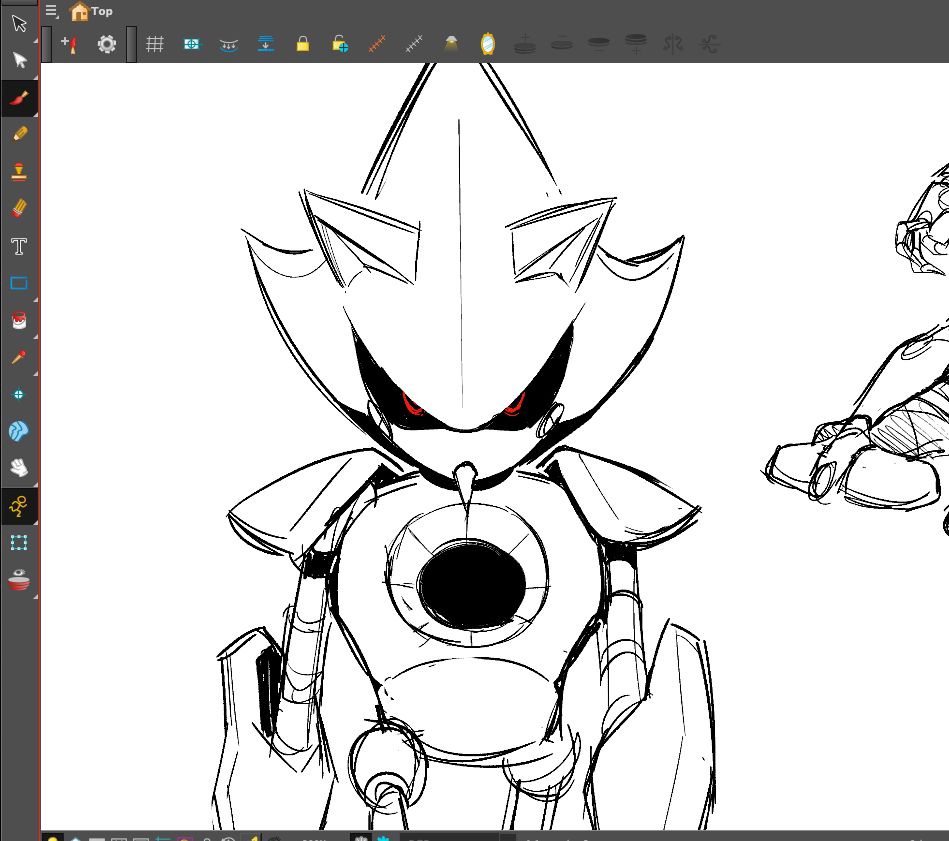
Task: Click greyed layer stack with minus above
Action: click(x=562, y=44)
